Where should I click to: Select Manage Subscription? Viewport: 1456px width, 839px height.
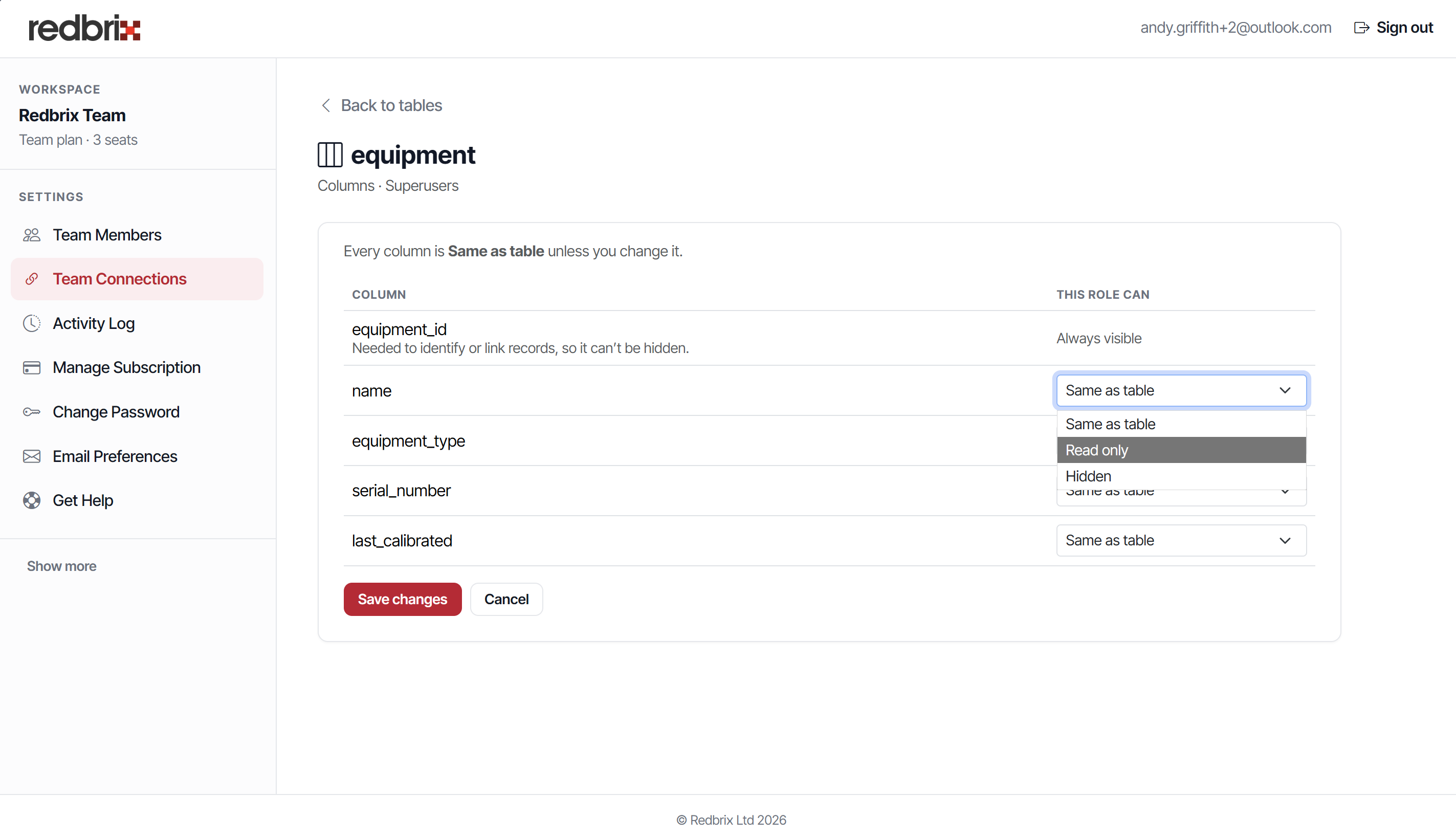coord(137,368)
